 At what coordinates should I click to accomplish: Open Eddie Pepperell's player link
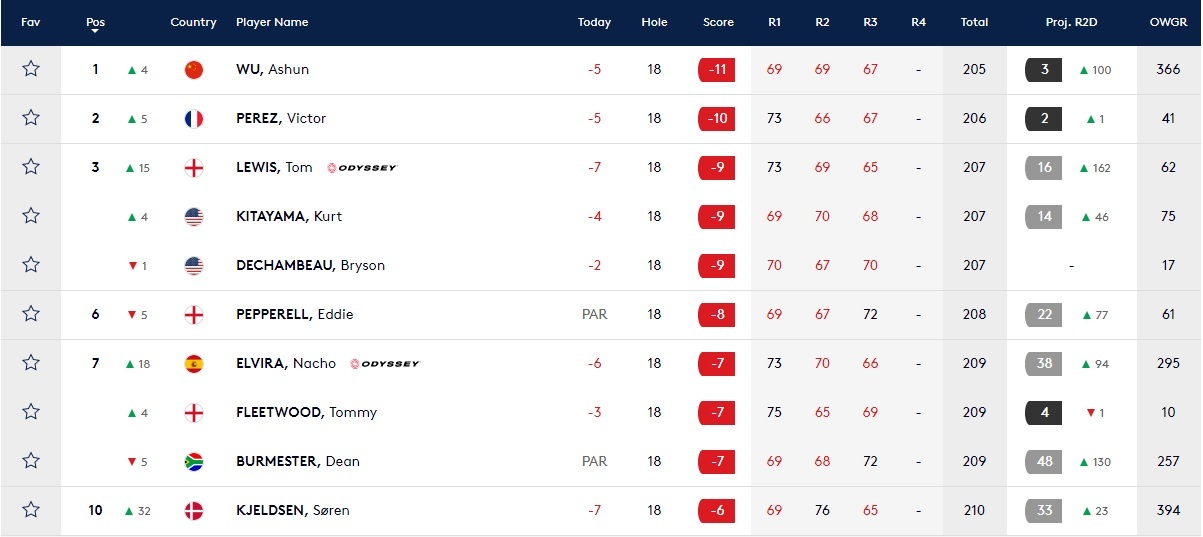point(294,315)
